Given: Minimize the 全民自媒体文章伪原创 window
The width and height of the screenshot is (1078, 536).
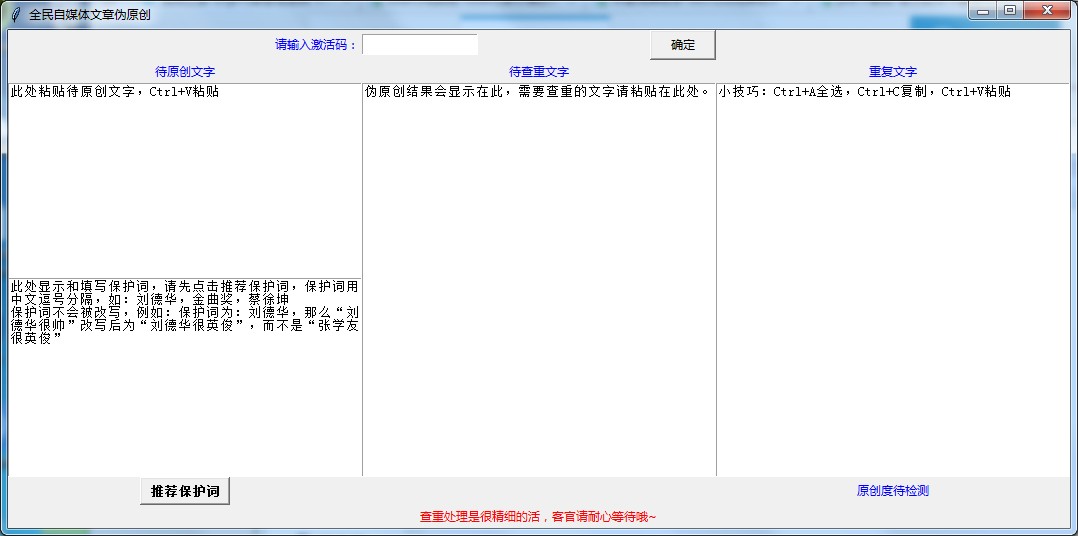Looking at the screenshot, I should (x=984, y=11).
